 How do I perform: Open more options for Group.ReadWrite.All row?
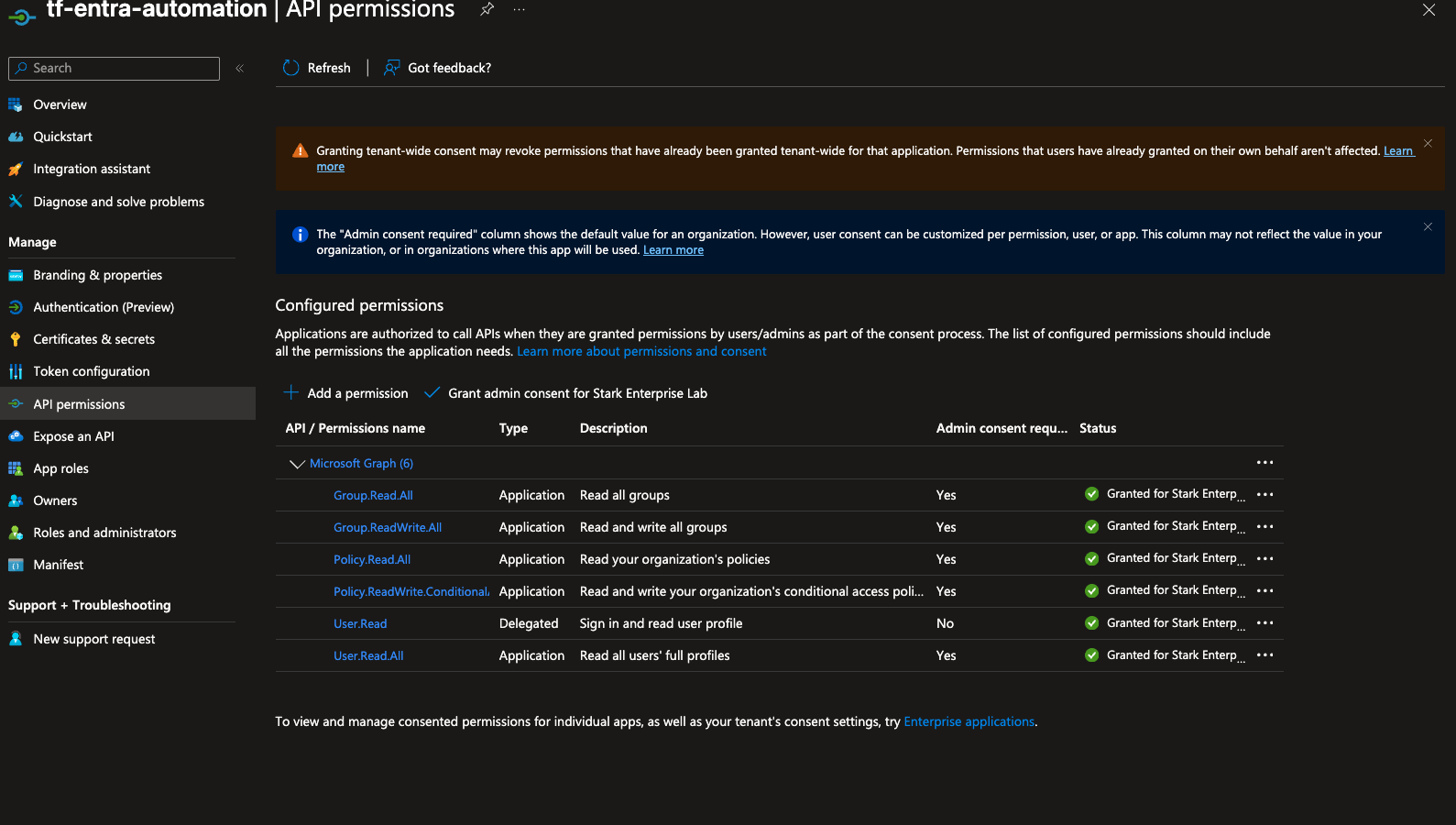(1264, 526)
